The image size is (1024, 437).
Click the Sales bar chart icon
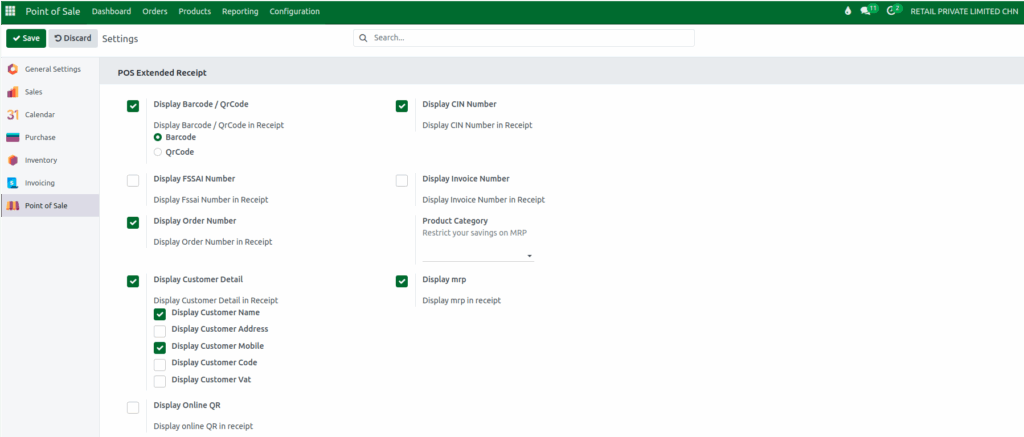12,92
